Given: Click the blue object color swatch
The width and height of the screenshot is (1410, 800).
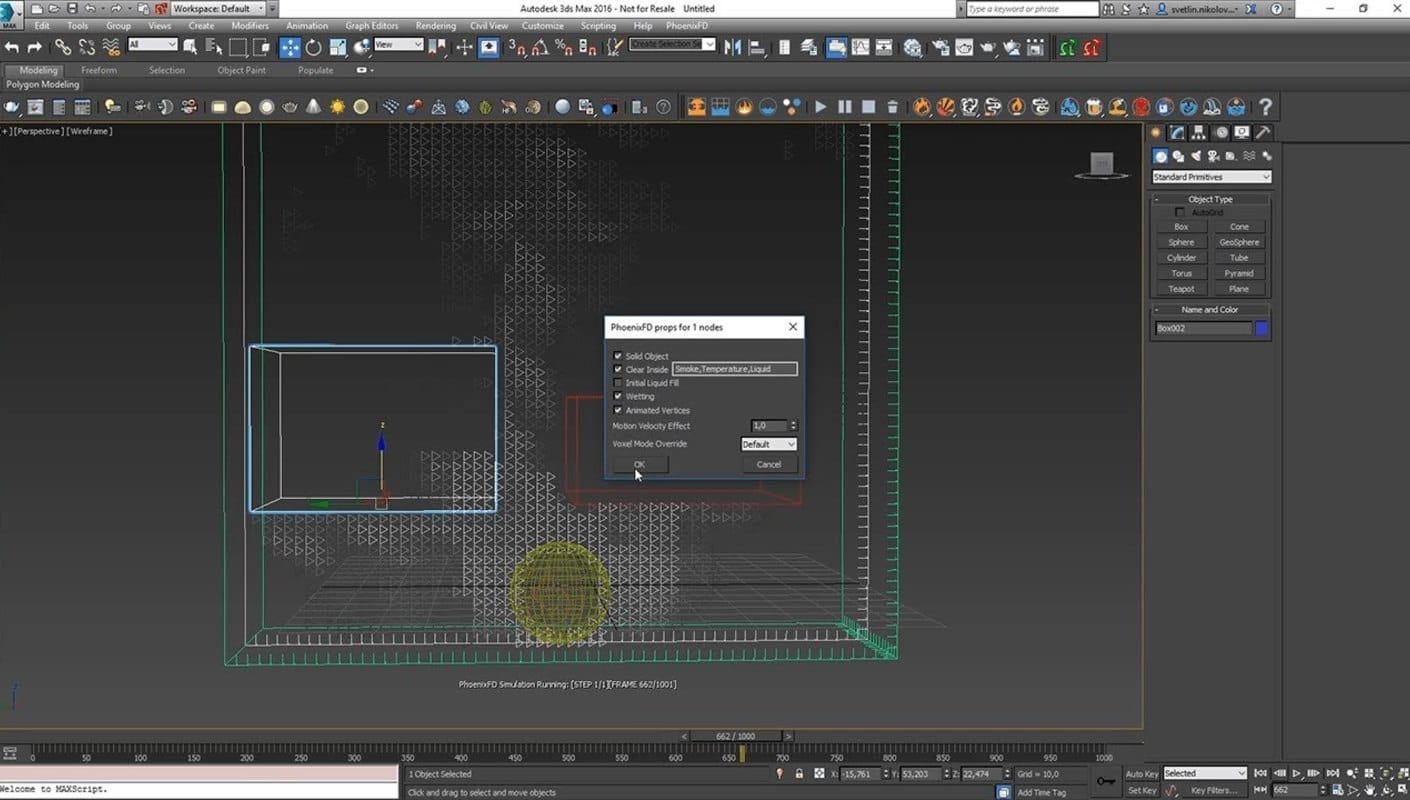Looking at the screenshot, I should tap(1262, 328).
